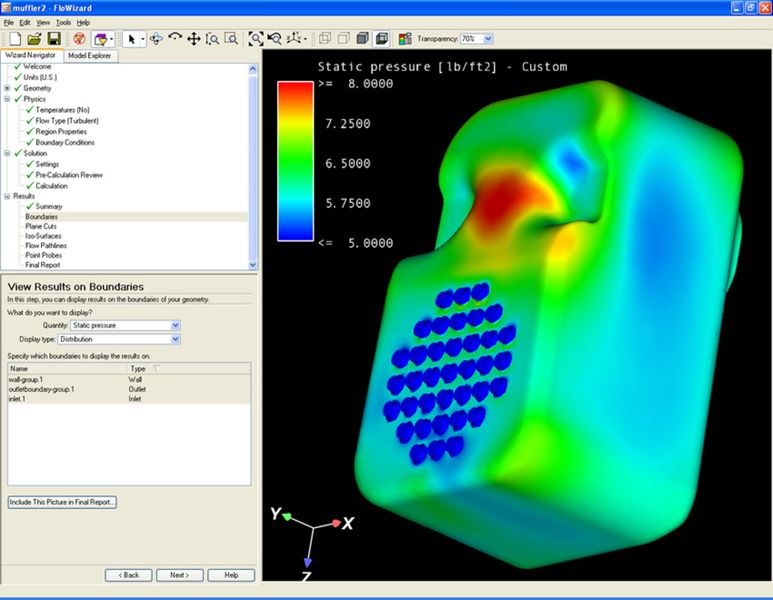Open a file with the folder icon

pyautogui.click(x=35, y=39)
